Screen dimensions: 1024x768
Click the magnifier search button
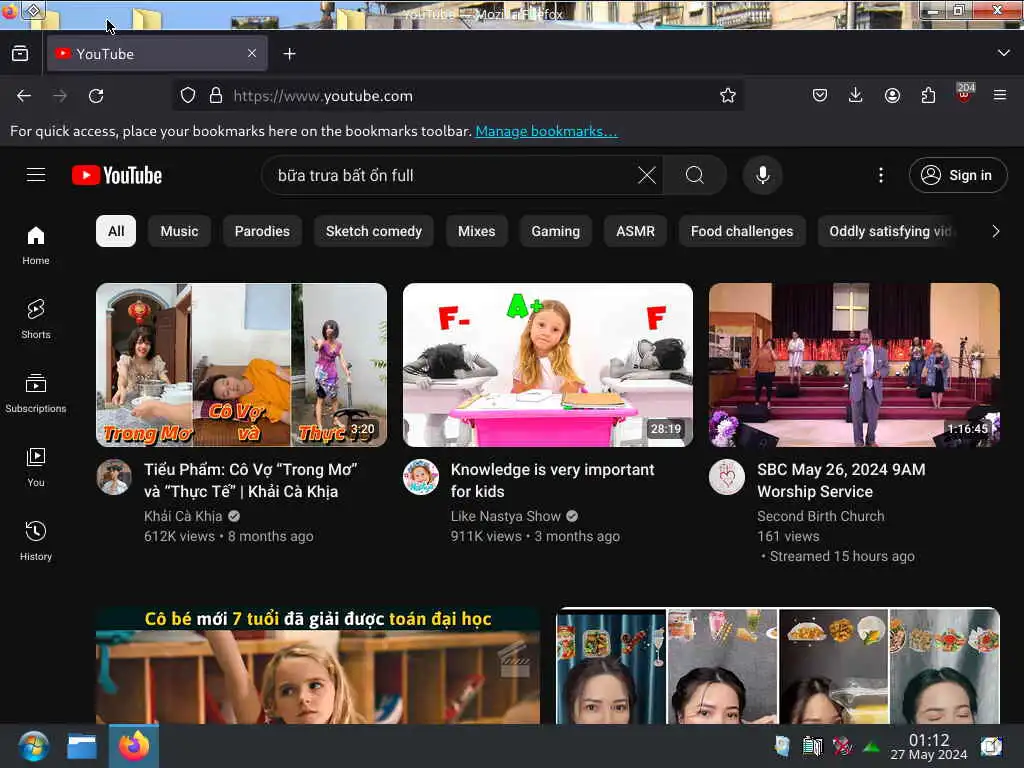tap(695, 175)
